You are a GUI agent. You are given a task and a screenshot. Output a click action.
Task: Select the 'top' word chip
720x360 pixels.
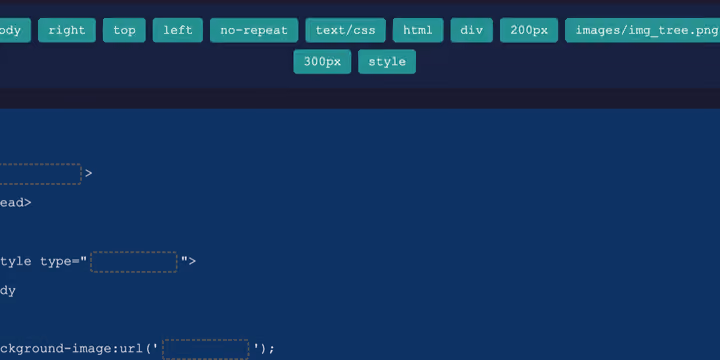tap(124, 30)
